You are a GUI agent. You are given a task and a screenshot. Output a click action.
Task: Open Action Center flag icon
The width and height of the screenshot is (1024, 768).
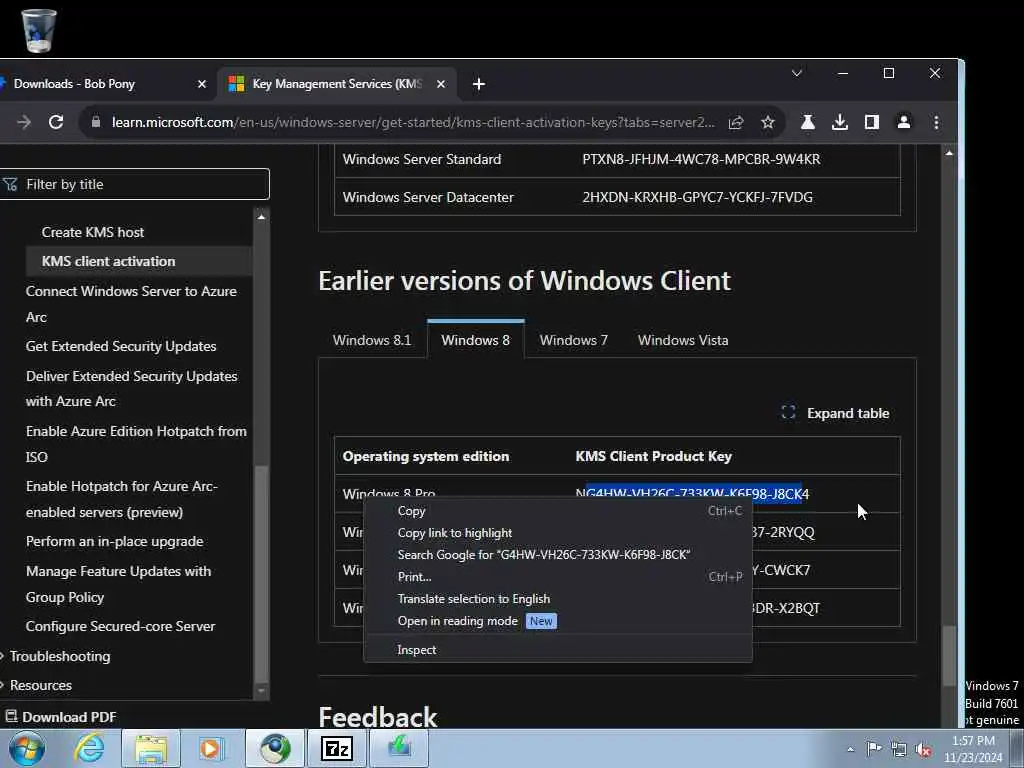874,748
